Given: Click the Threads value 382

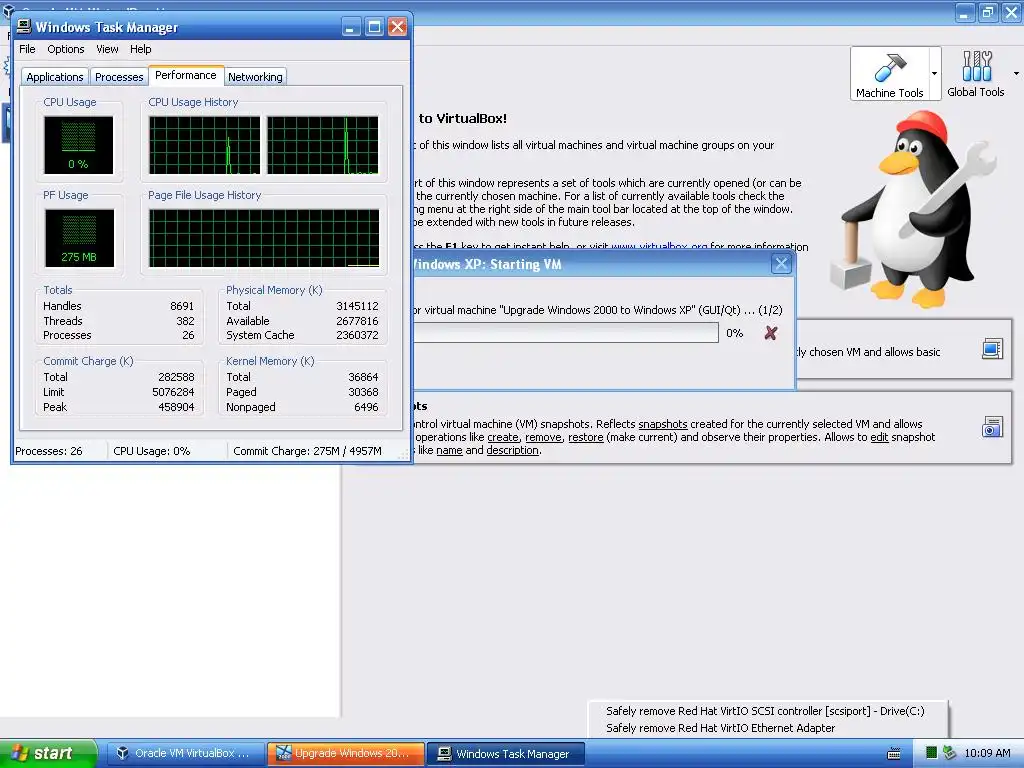Looking at the screenshot, I should (185, 321).
